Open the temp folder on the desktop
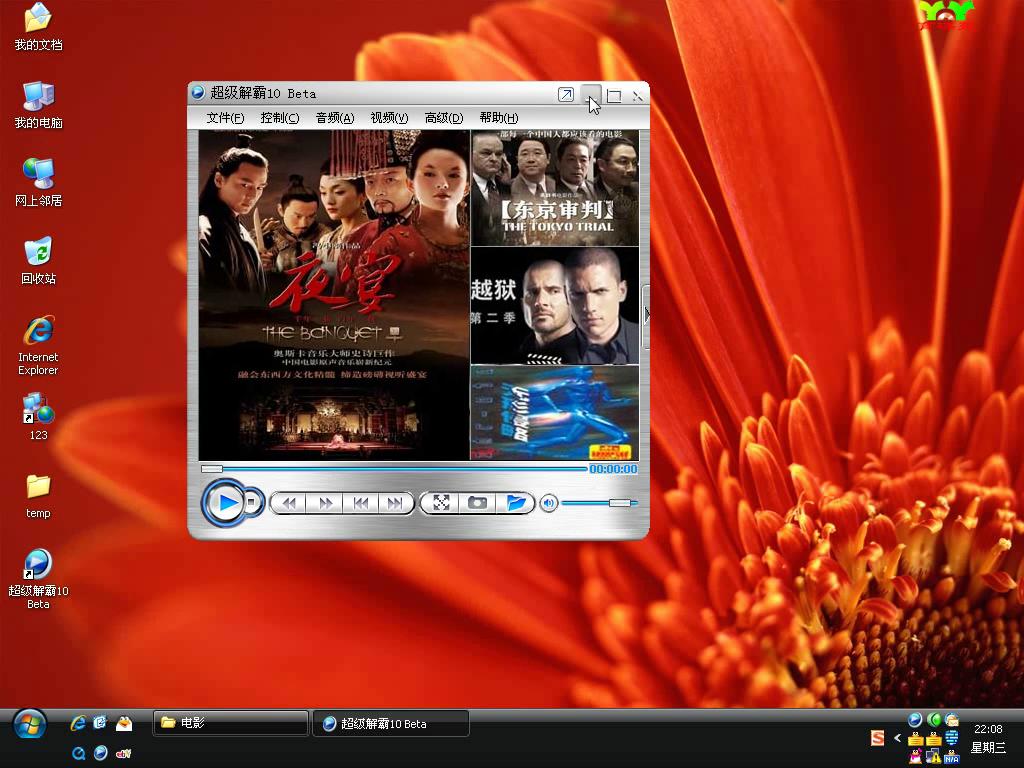The height and width of the screenshot is (768, 1024). [38, 496]
